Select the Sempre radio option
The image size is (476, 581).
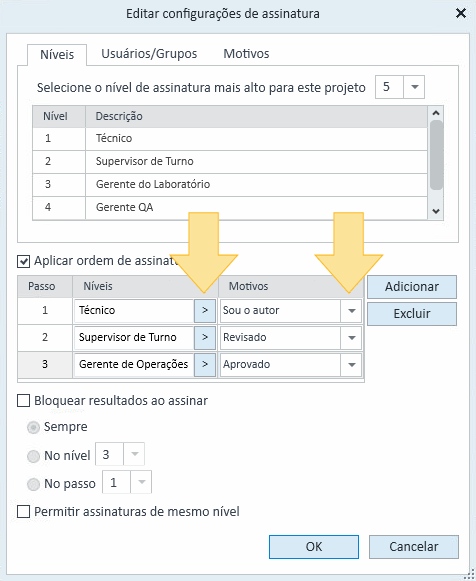click(33, 428)
